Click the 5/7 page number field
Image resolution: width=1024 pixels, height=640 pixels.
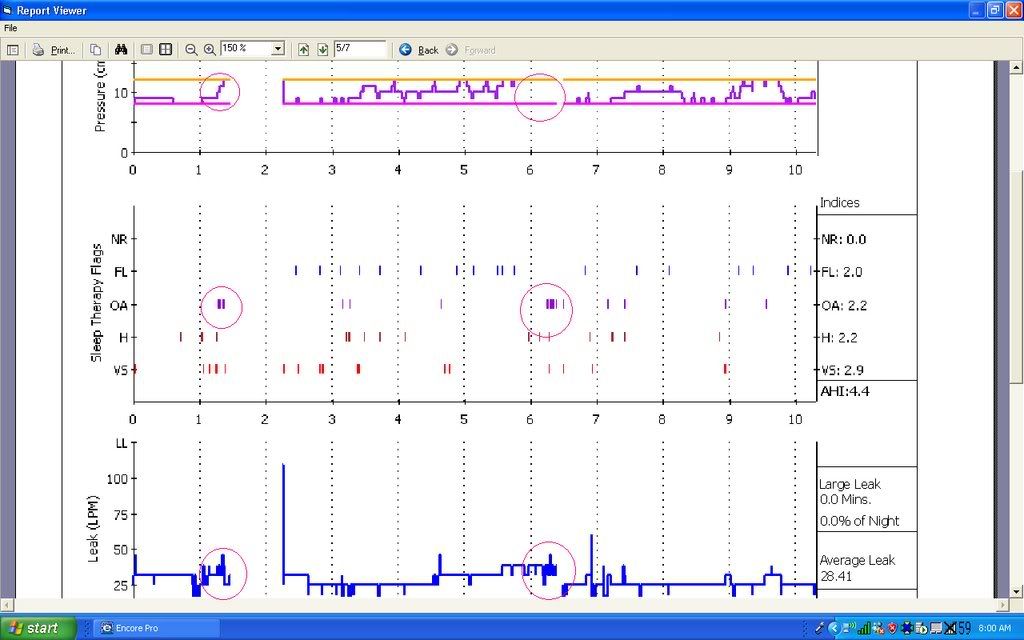coord(360,48)
